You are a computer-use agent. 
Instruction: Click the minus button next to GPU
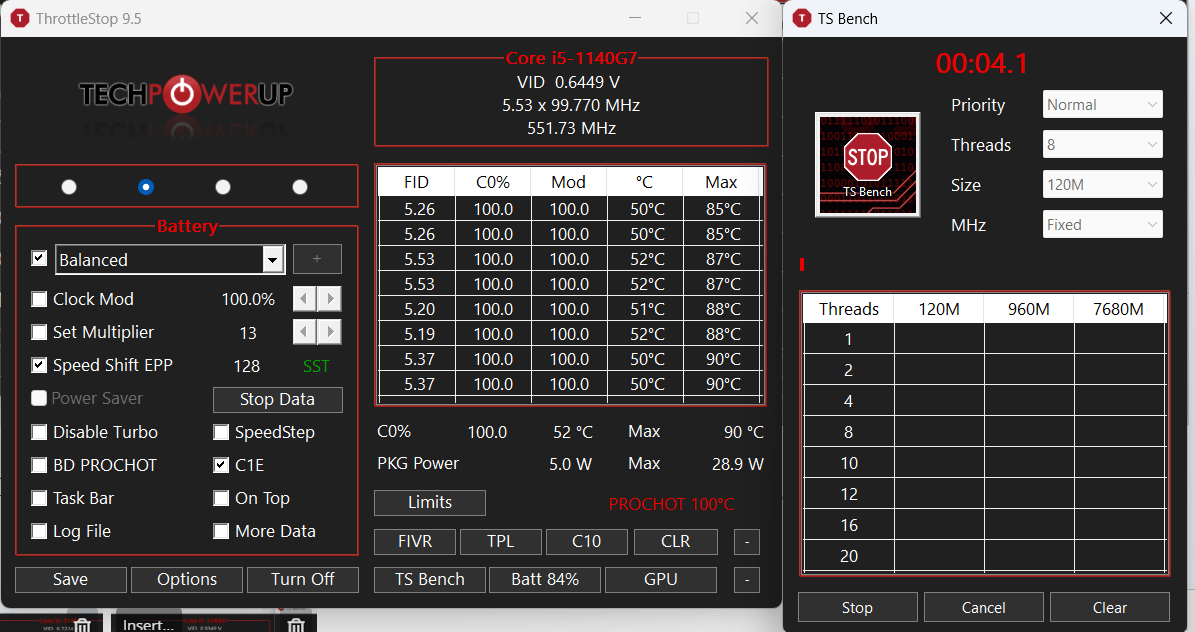pyautogui.click(x=746, y=579)
